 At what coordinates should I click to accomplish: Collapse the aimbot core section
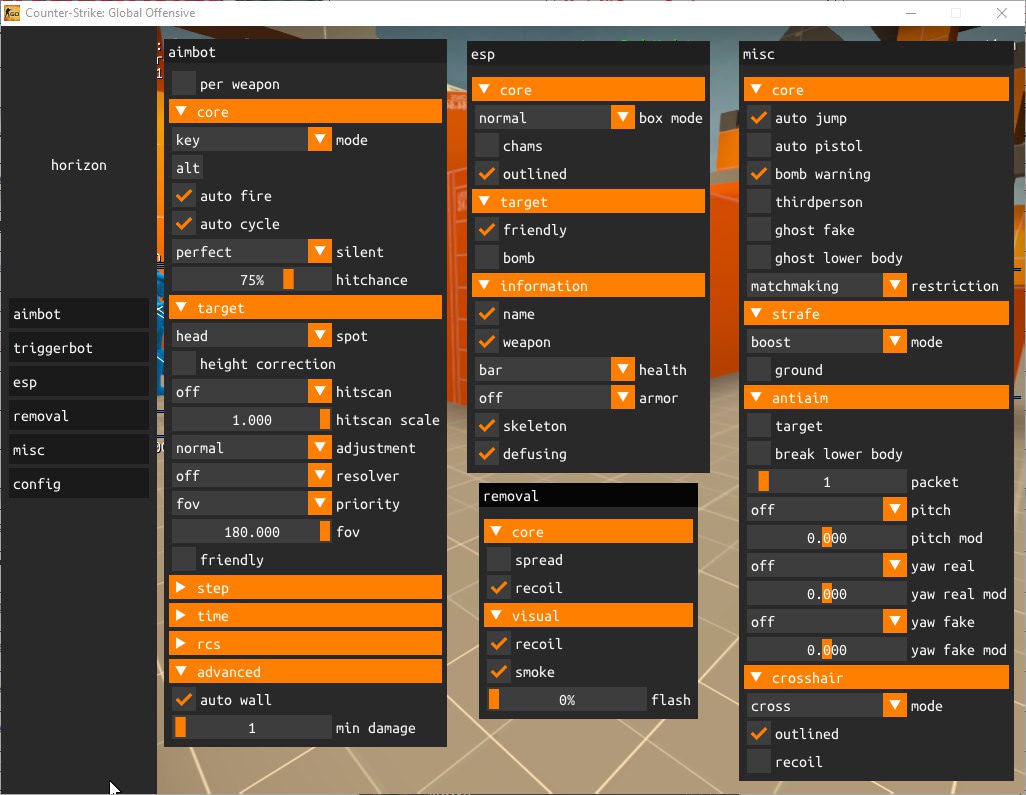(x=306, y=112)
